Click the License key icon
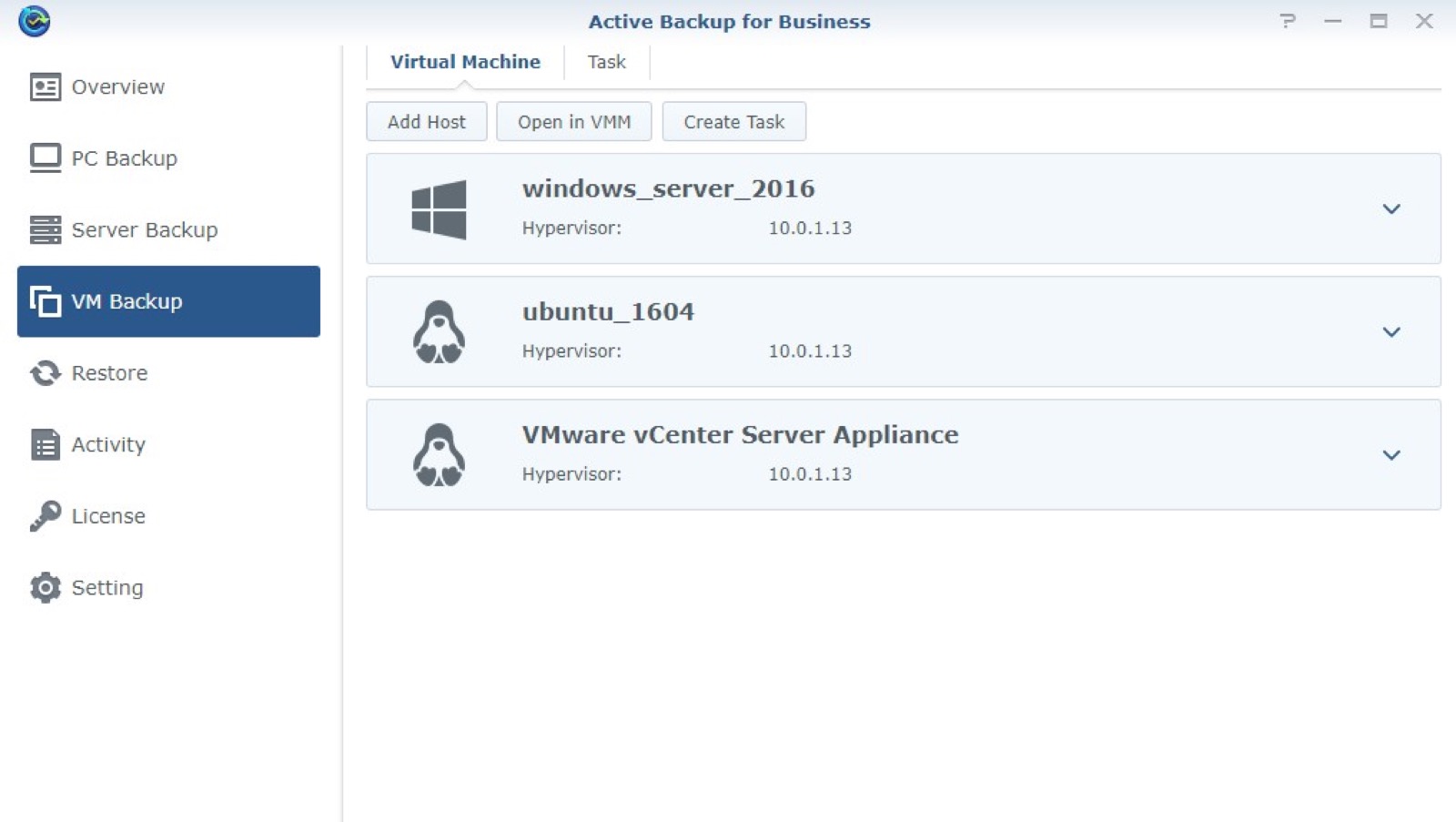 pos(45,516)
